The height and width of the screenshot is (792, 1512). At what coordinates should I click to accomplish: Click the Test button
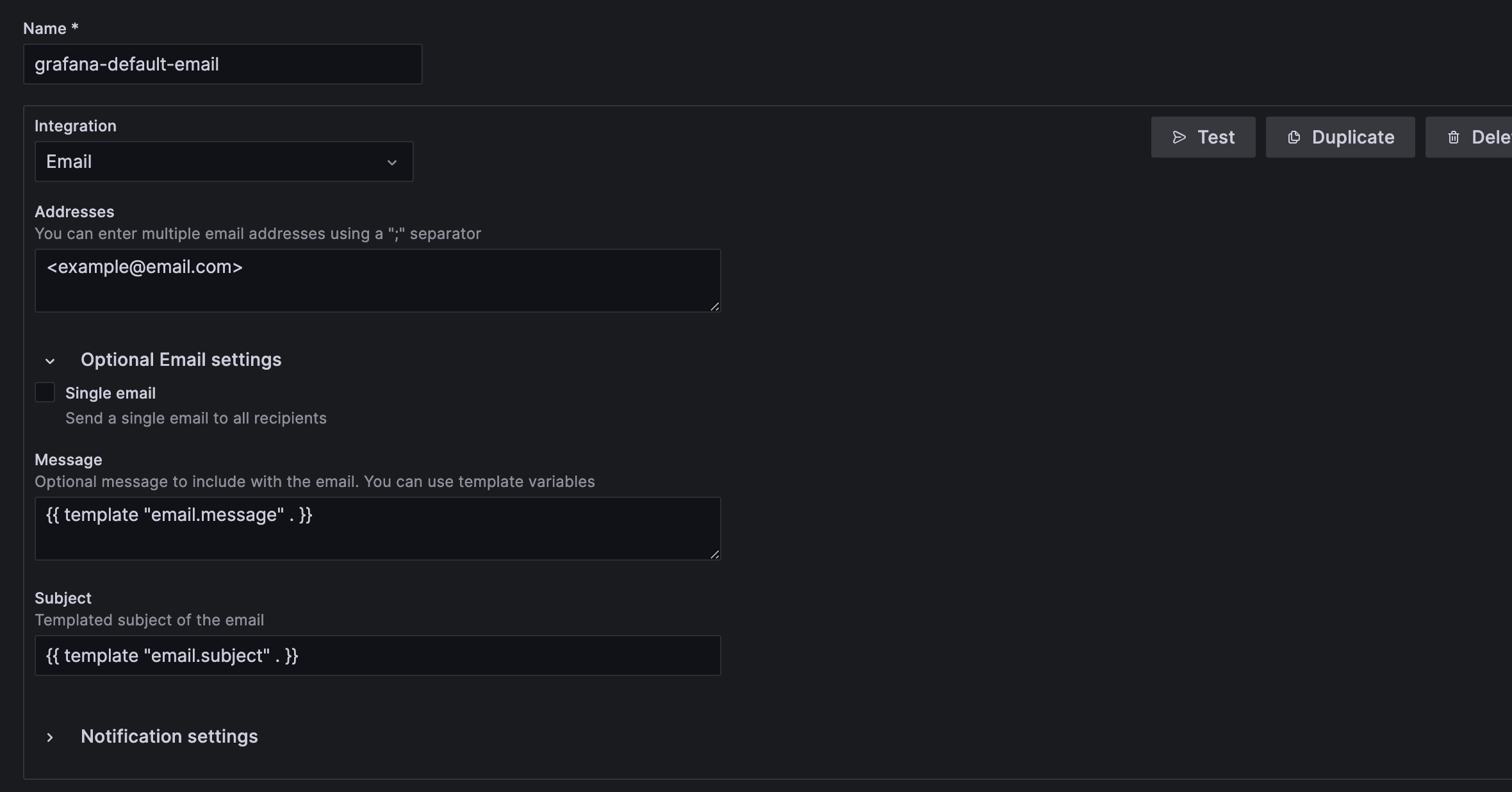coord(1203,137)
